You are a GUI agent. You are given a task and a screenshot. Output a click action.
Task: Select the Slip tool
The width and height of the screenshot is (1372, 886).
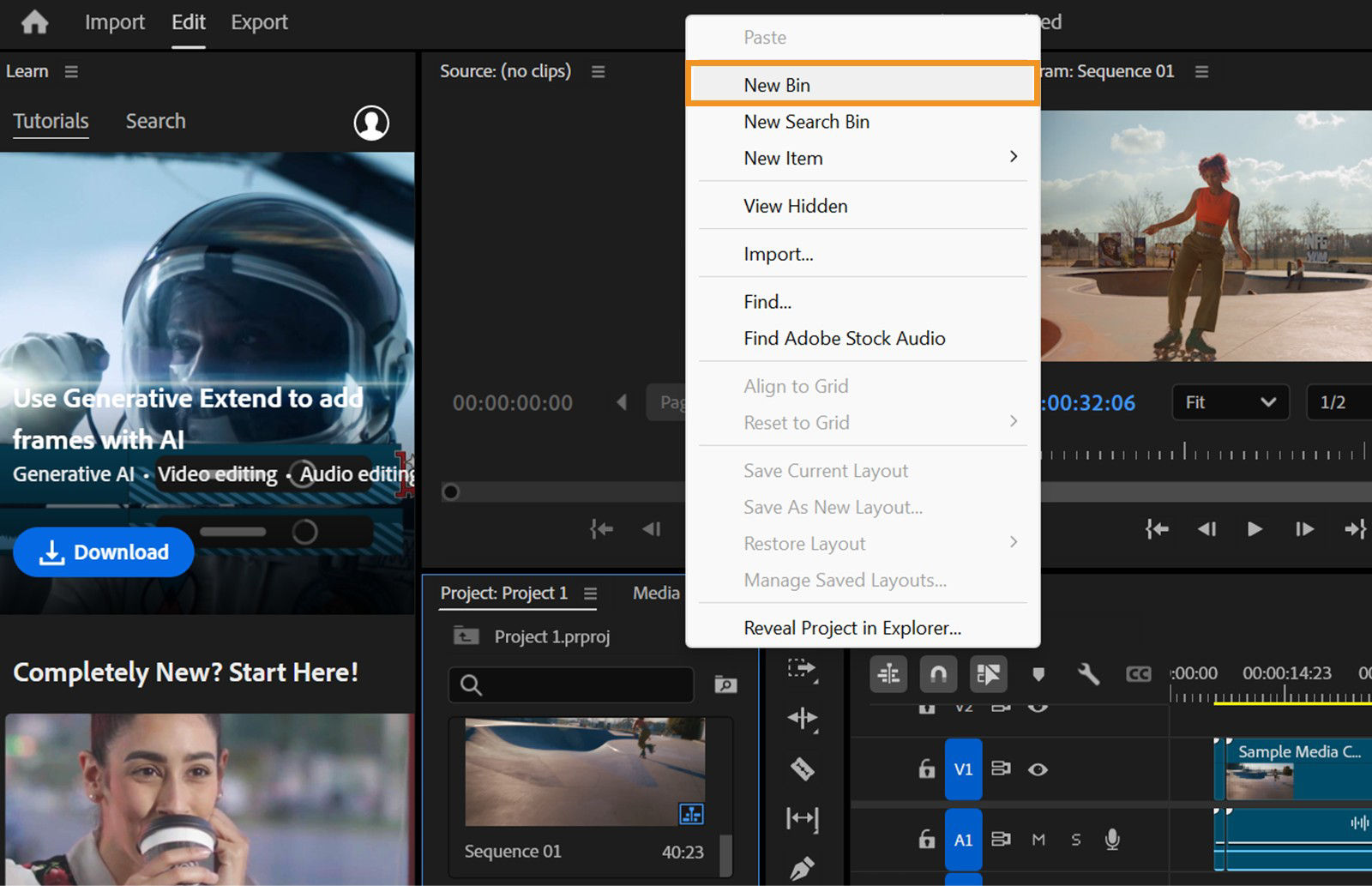802,818
